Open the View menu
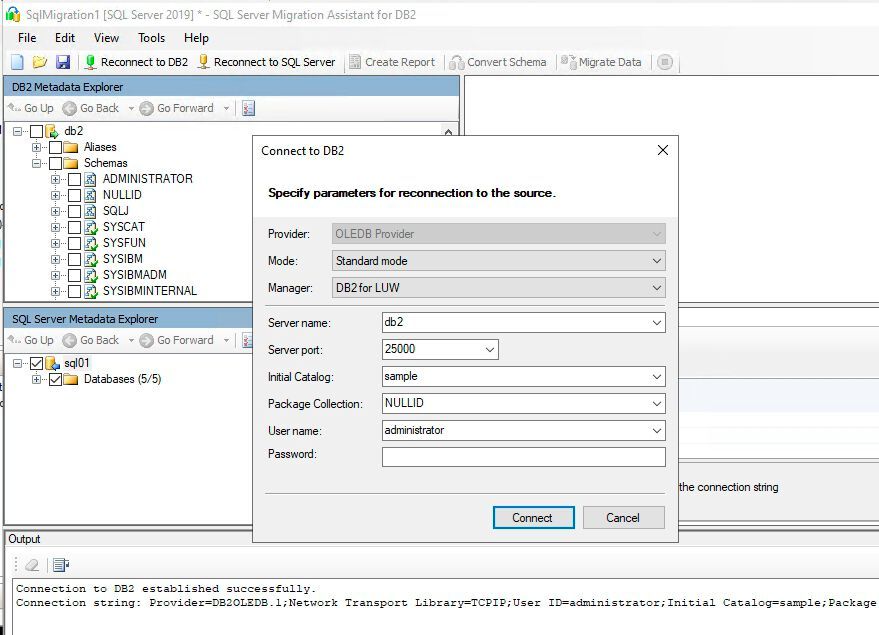 coord(105,38)
